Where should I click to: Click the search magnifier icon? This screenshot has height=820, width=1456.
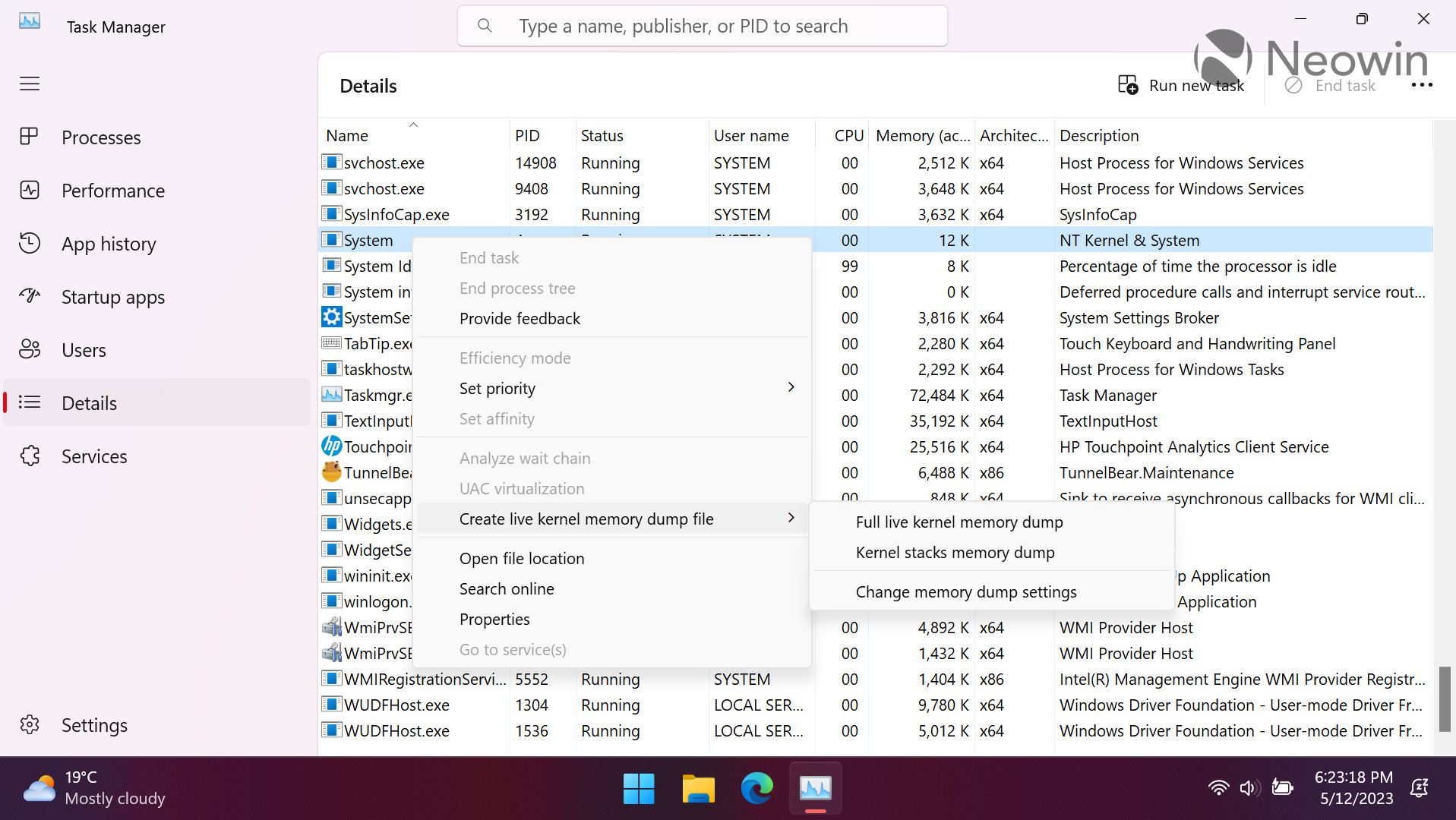tap(485, 26)
